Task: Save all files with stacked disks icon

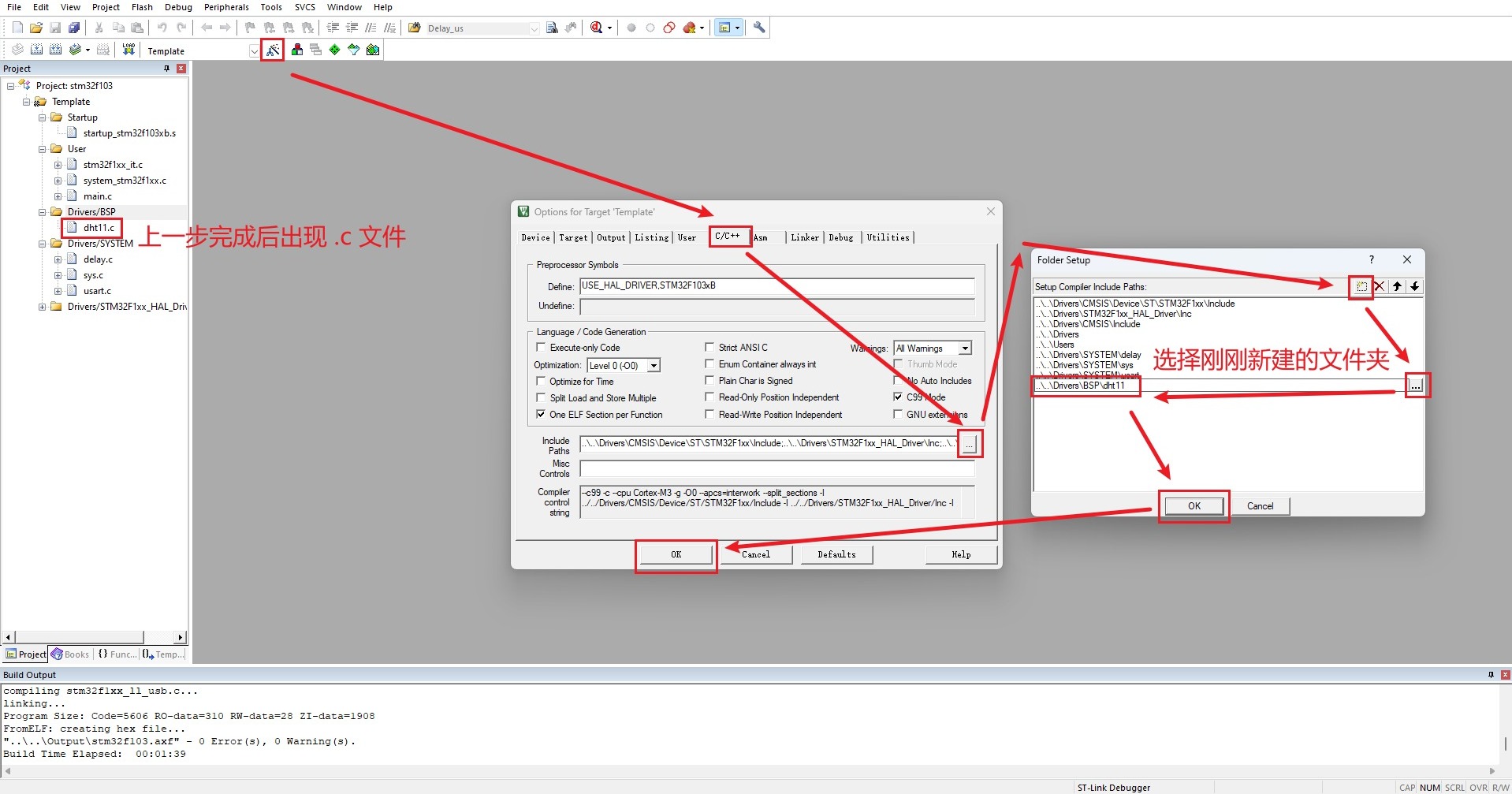Action: (74, 28)
